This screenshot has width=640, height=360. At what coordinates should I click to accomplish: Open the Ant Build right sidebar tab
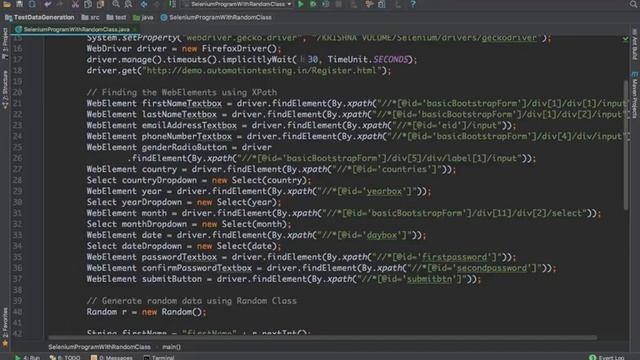(x=635, y=44)
